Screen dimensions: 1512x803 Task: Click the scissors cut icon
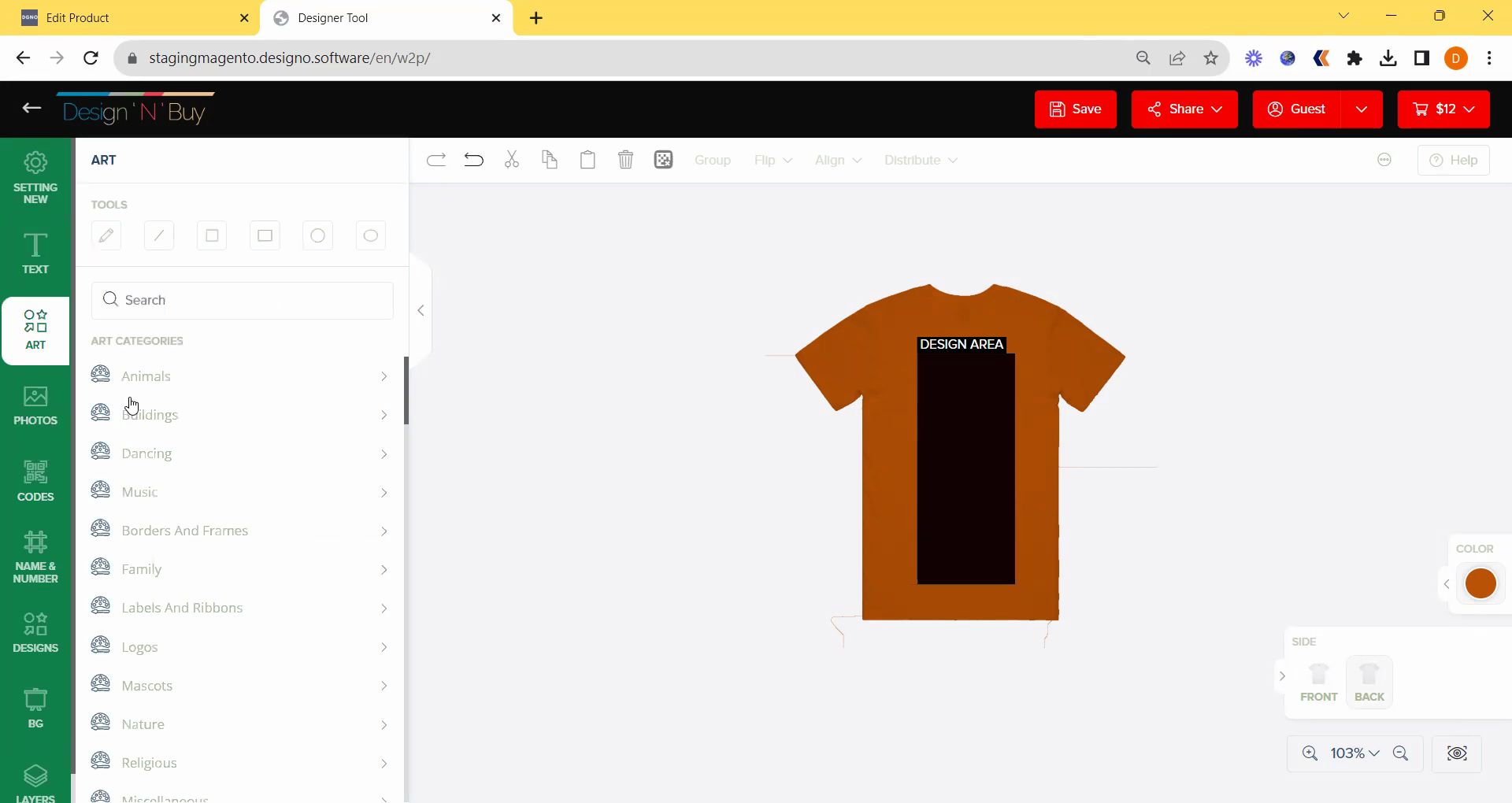(x=512, y=160)
